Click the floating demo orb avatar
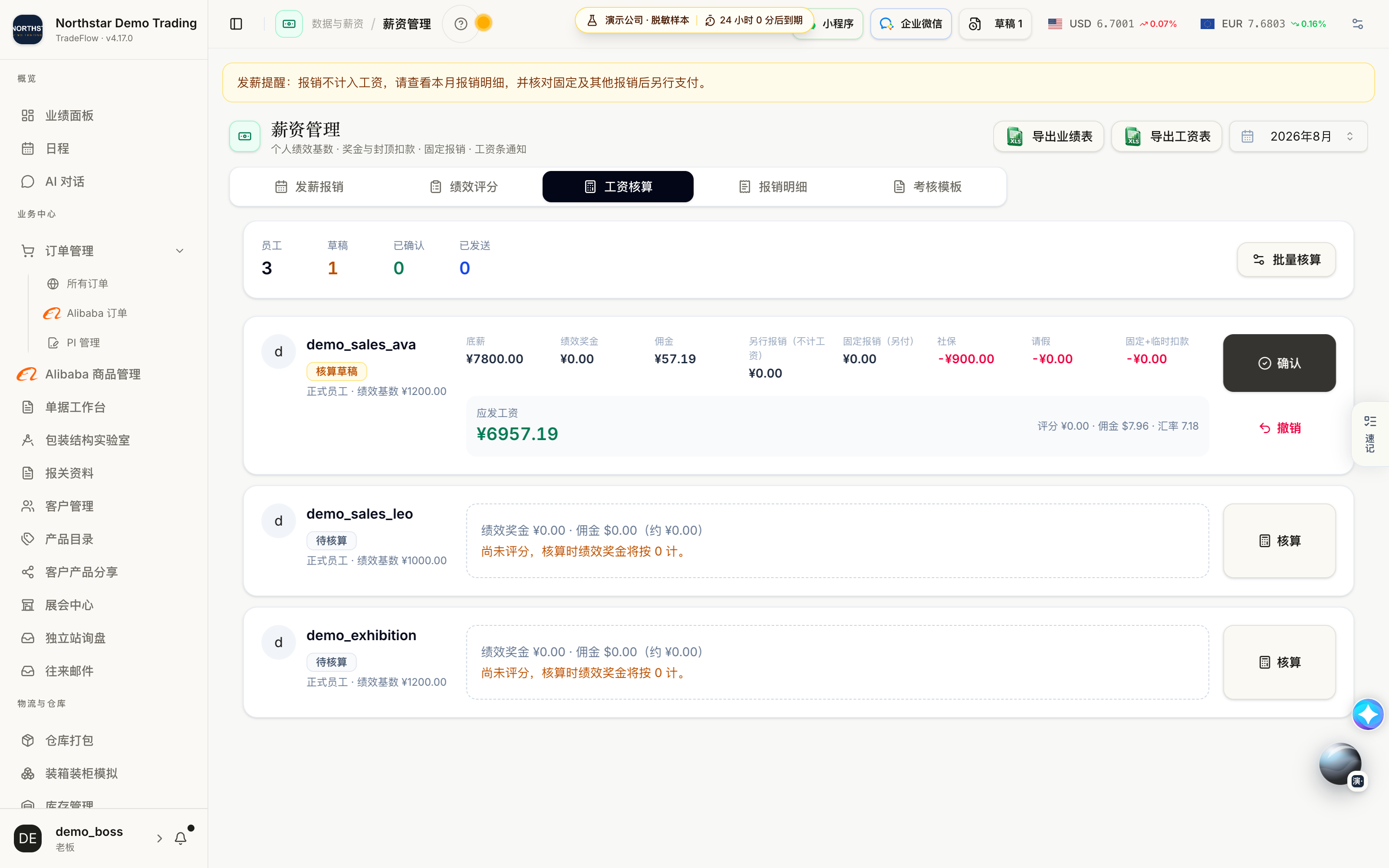The width and height of the screenshot is (1389, 868). tap(1340, 764)
